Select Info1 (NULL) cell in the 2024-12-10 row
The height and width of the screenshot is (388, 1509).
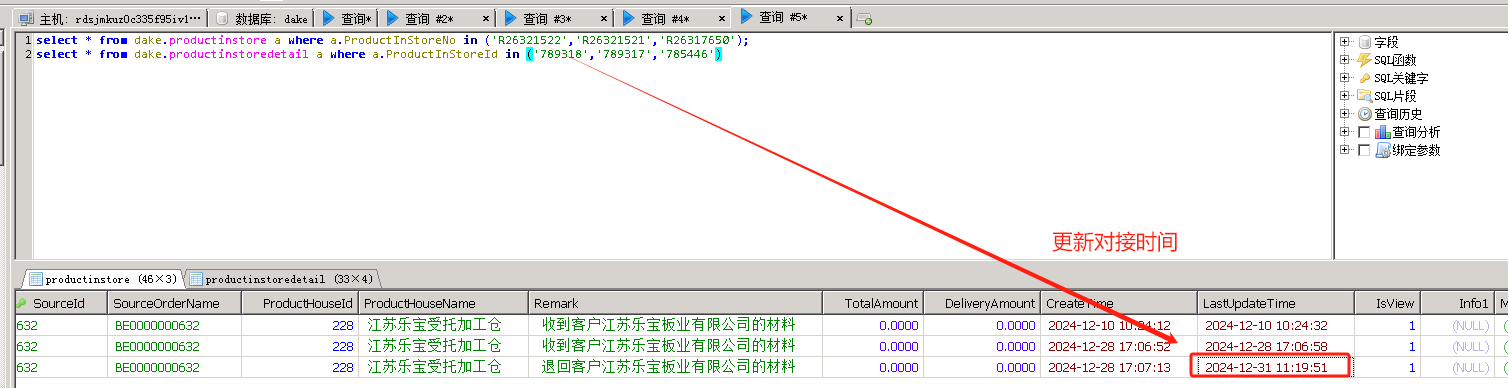click(x=1457, y=325)
